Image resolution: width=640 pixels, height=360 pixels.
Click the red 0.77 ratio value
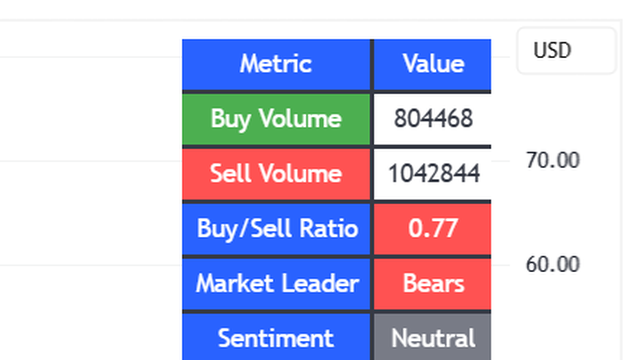(x=433, y=229)
